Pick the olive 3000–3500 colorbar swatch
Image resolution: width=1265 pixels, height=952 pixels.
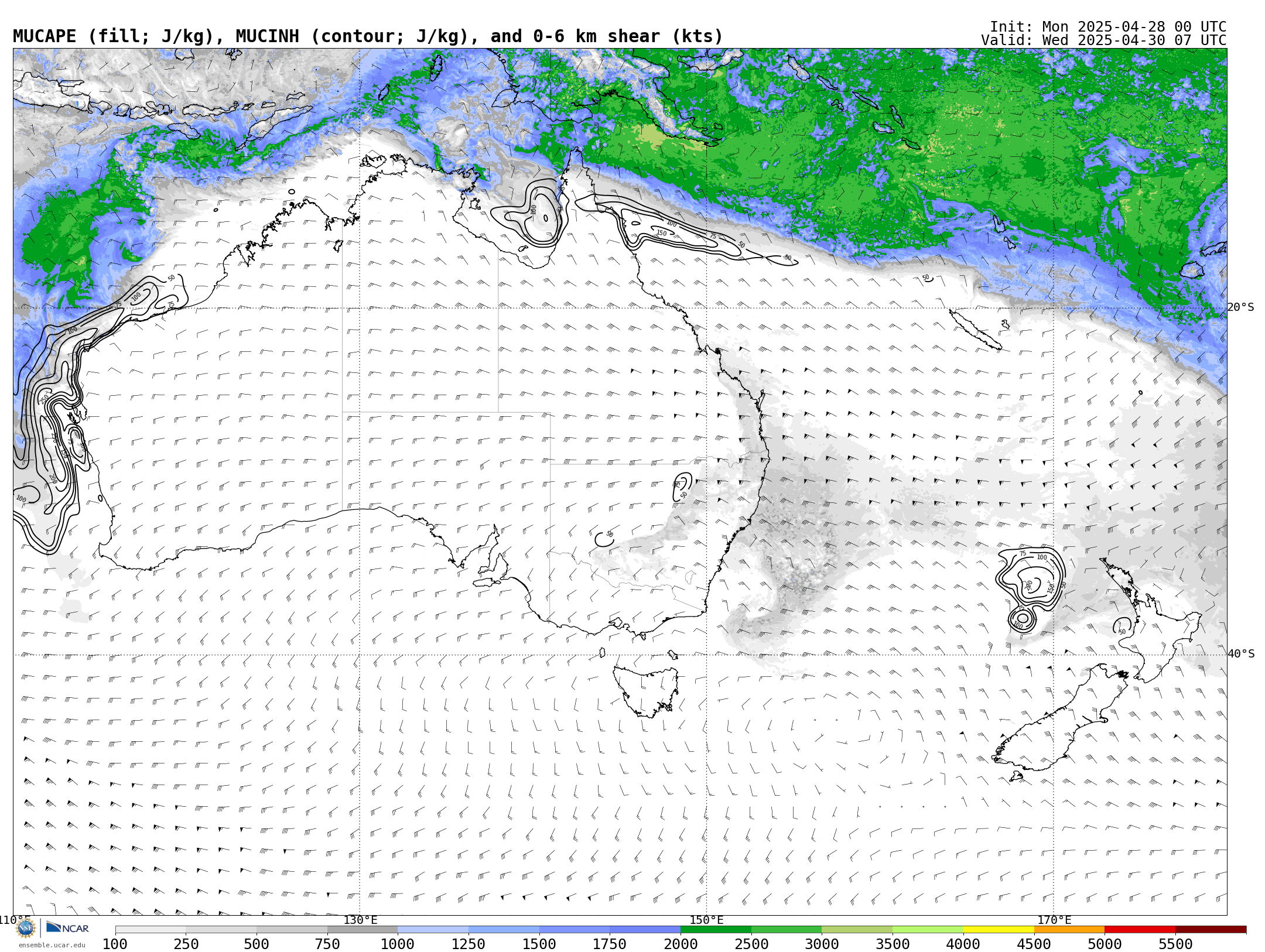[x=857, y=930]
